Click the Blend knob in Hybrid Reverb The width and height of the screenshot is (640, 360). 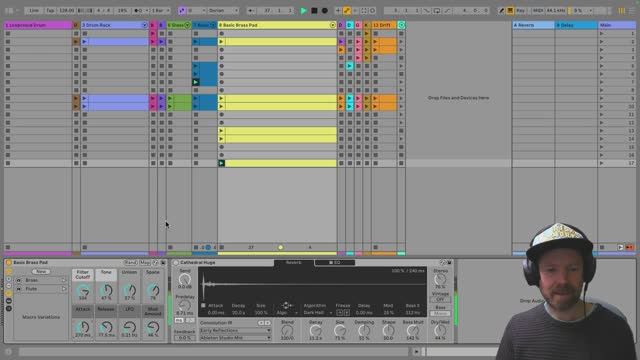coord(287,331)
